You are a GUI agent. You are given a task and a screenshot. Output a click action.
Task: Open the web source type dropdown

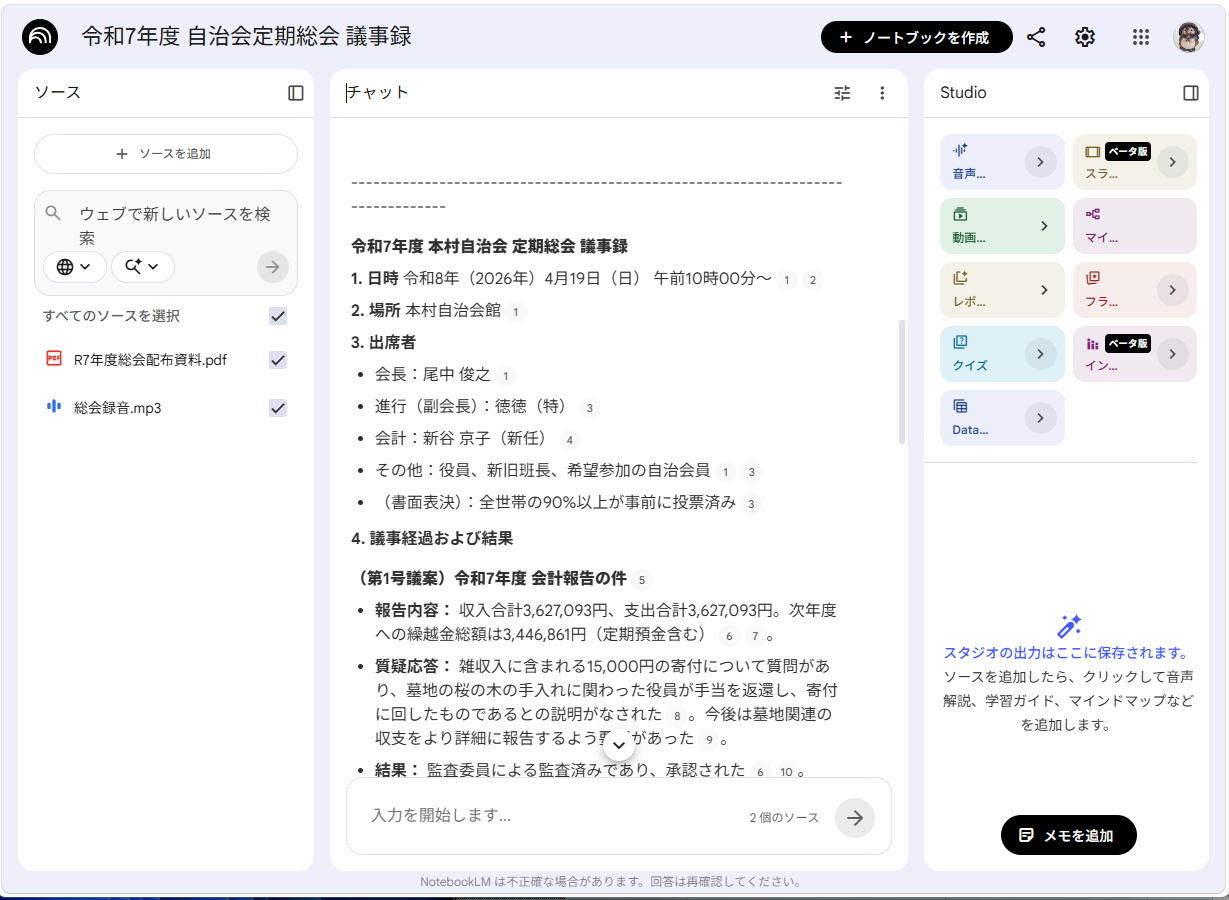coord(74,267)
